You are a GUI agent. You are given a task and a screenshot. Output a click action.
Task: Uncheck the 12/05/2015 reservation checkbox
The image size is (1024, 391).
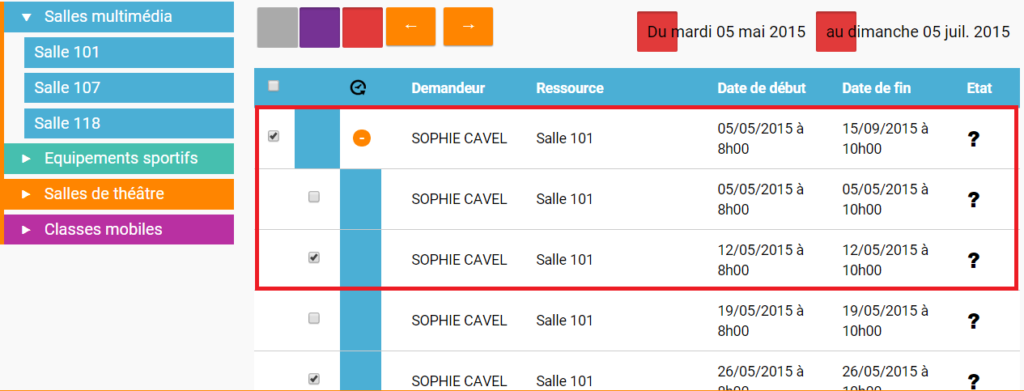(x=314, y=258)
